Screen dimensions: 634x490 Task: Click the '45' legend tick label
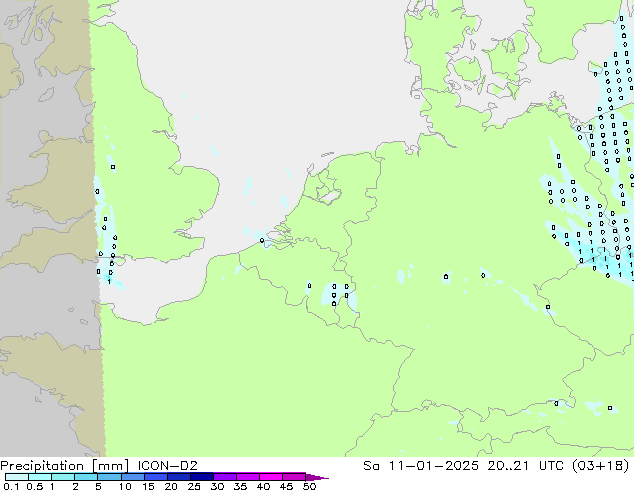pyautogui.click(x=286, y=486)
